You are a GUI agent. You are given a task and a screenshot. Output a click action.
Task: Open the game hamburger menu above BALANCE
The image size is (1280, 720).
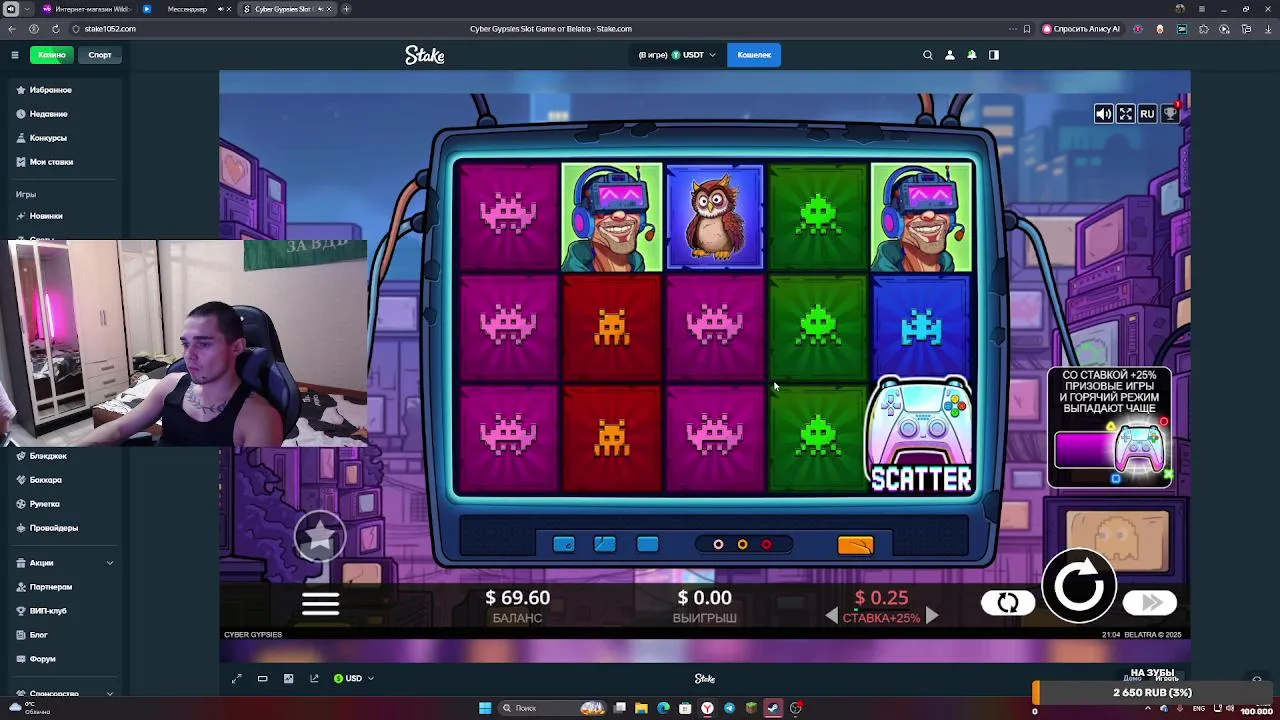321,604
